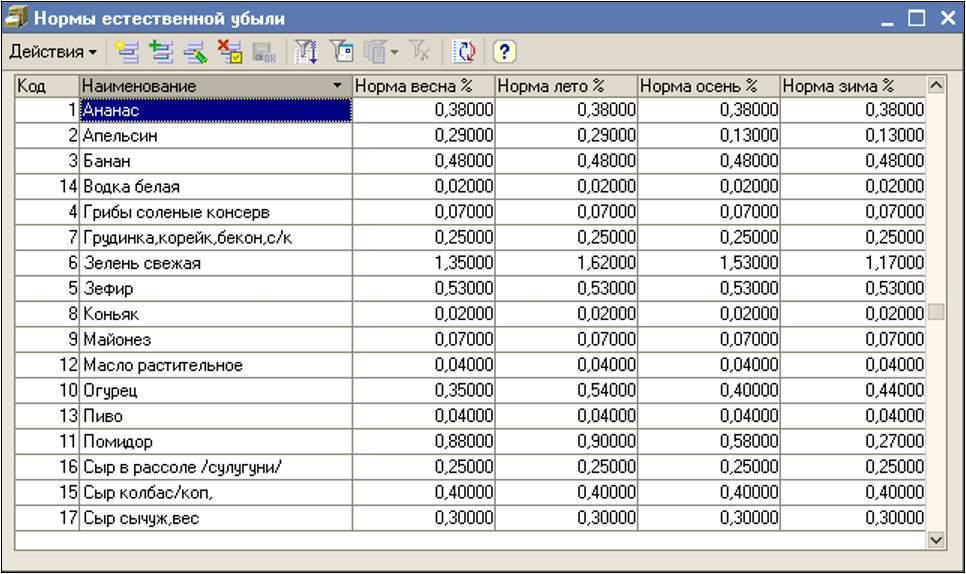Select the Зелень свежая row
The height and width of the screenshot is (574, 966).
point(215,263)
